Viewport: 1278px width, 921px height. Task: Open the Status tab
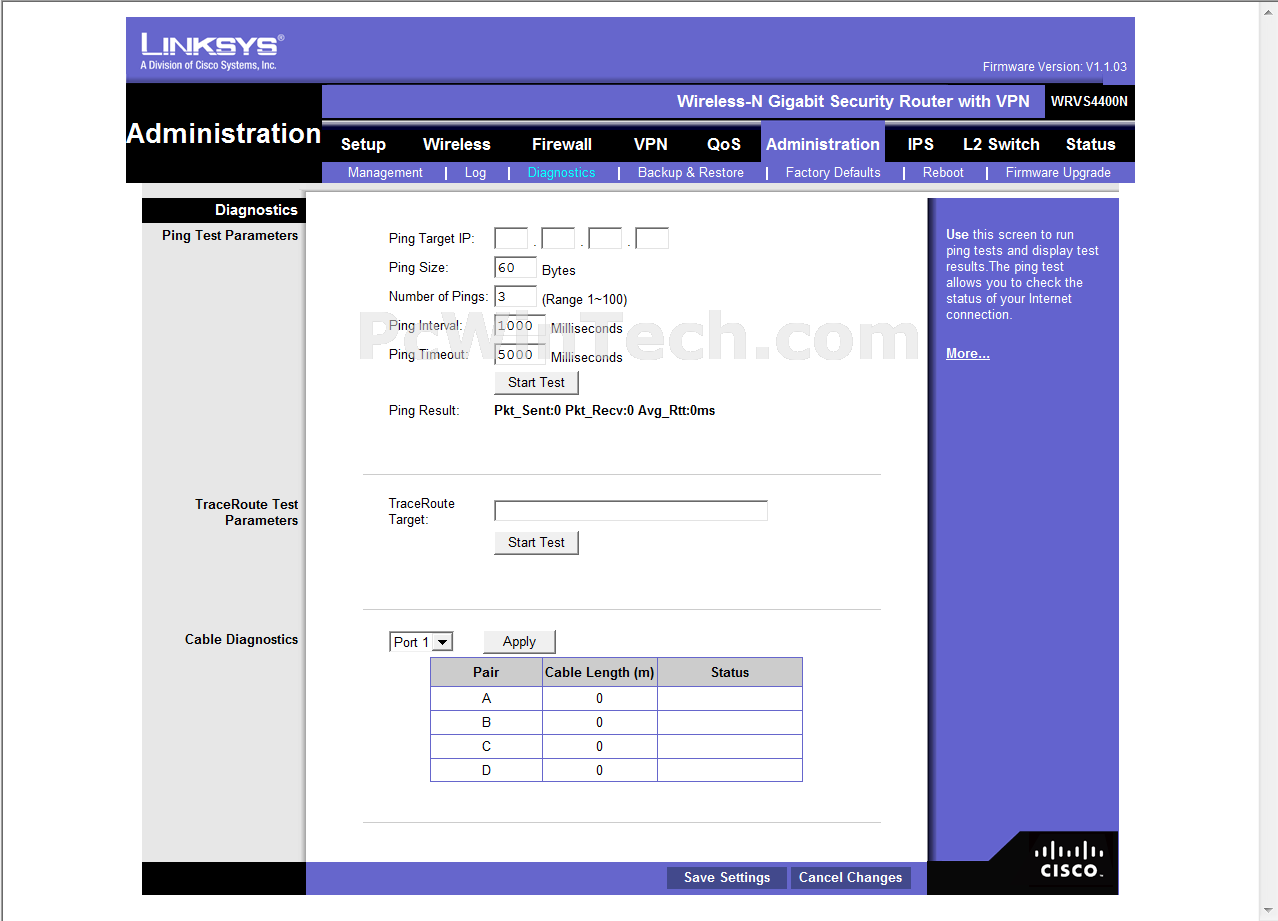pos(1090,144)
